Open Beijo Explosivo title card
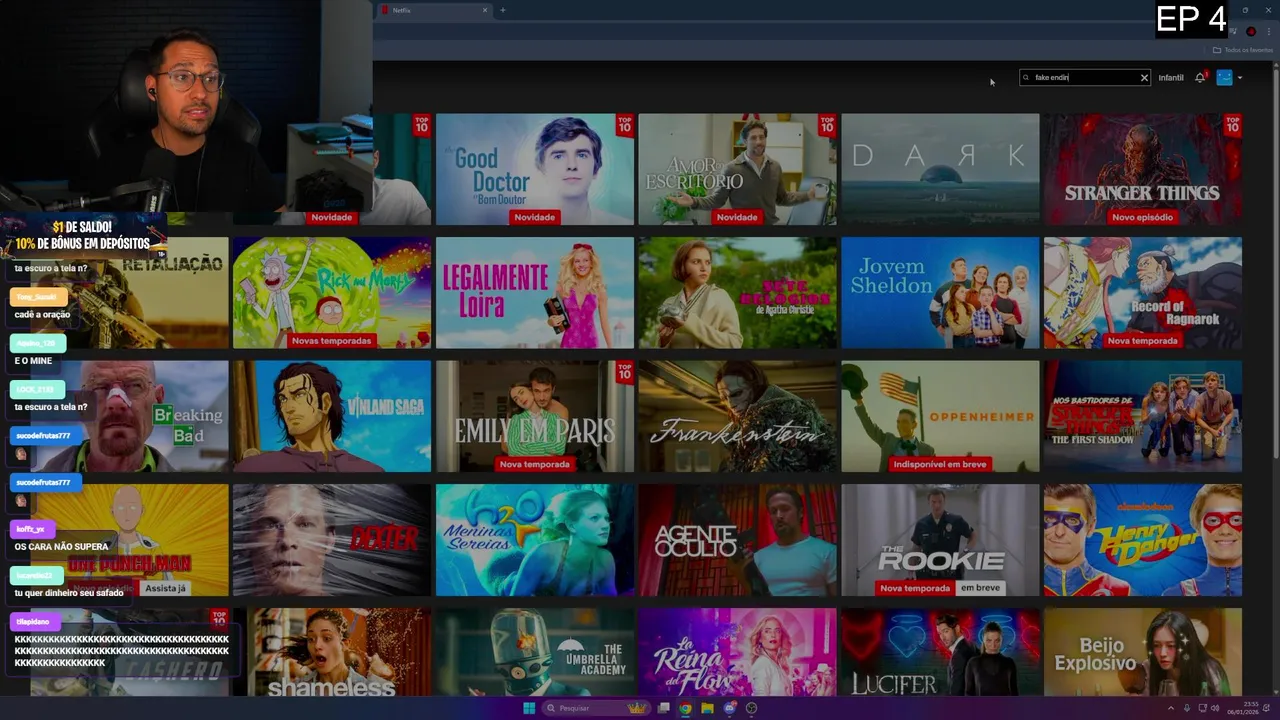Image resolution: width=1280 pixels, height=720 pixels. 1143,652
